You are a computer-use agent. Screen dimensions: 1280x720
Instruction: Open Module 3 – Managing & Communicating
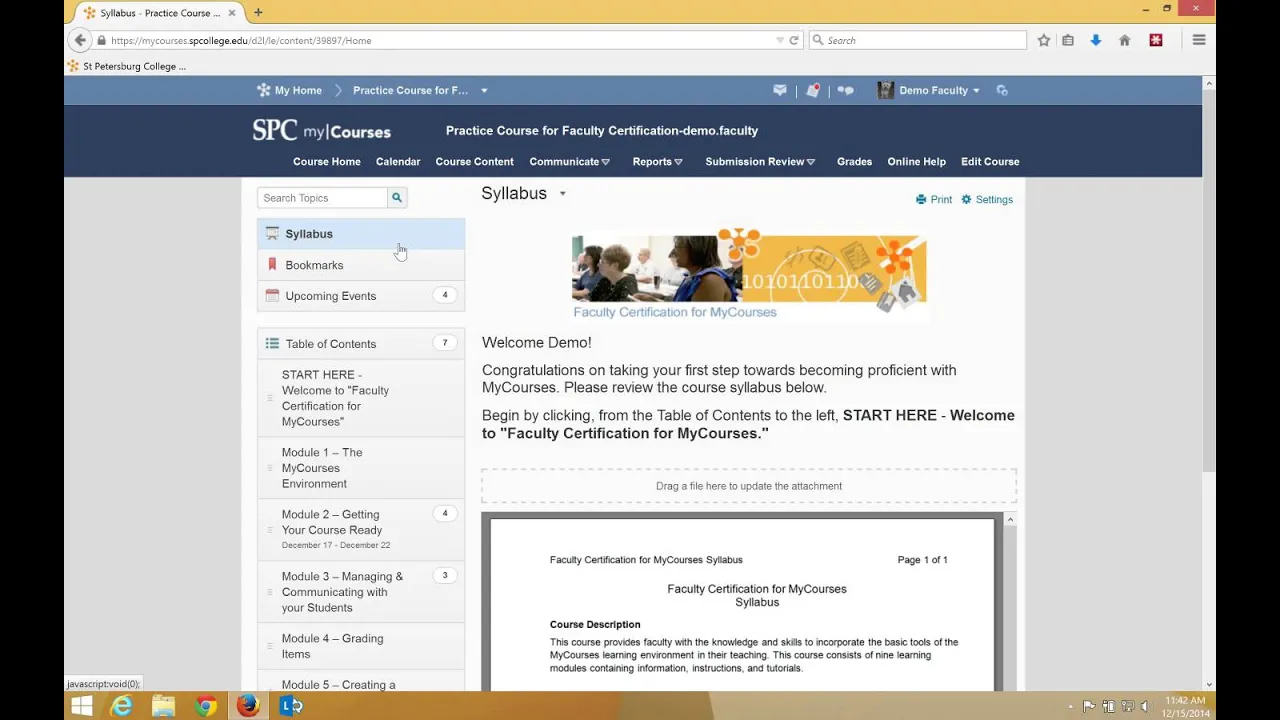pyautogui.click(x=361, y=592)
